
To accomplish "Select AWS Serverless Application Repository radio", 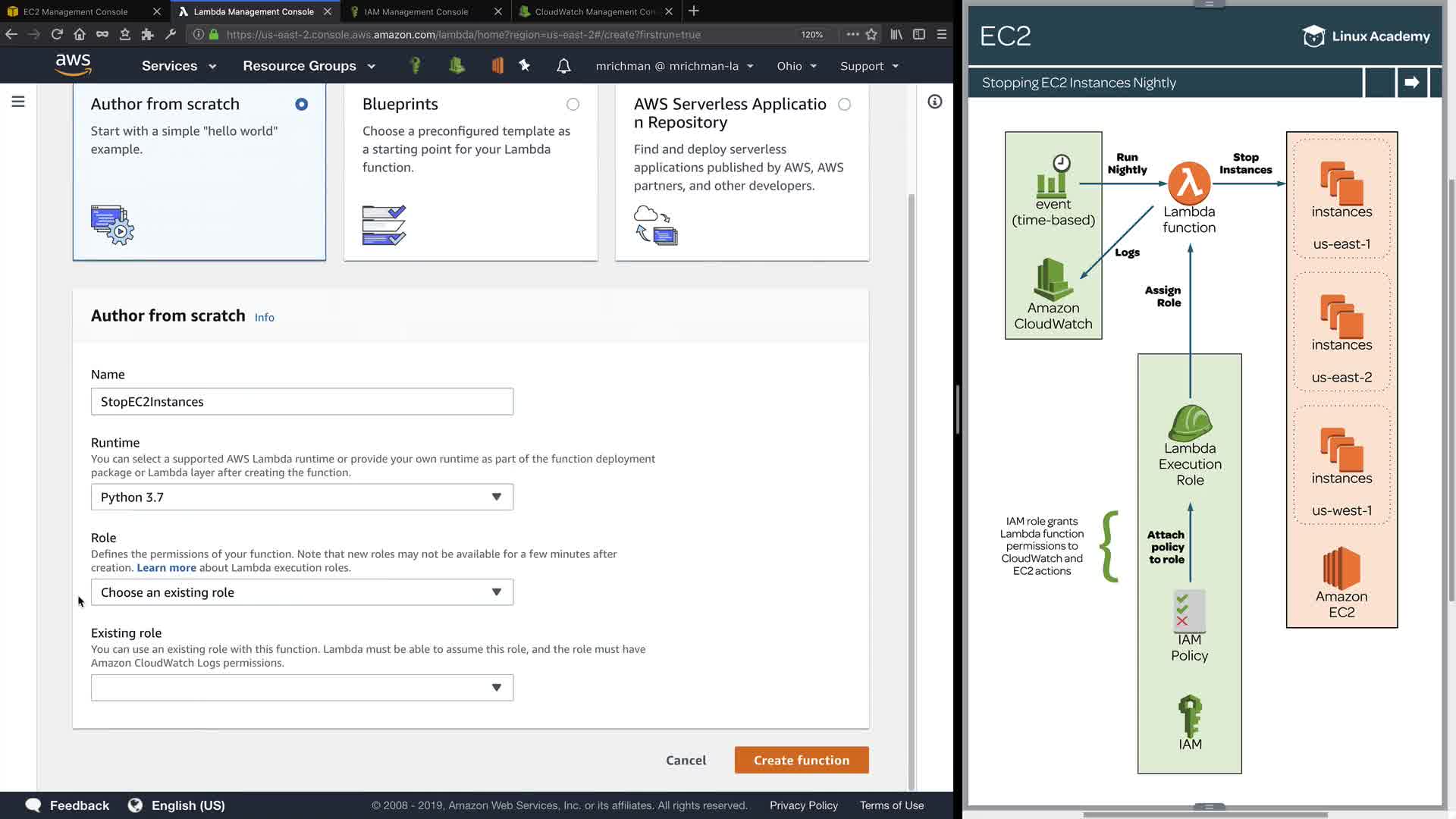I will point(844,105).
